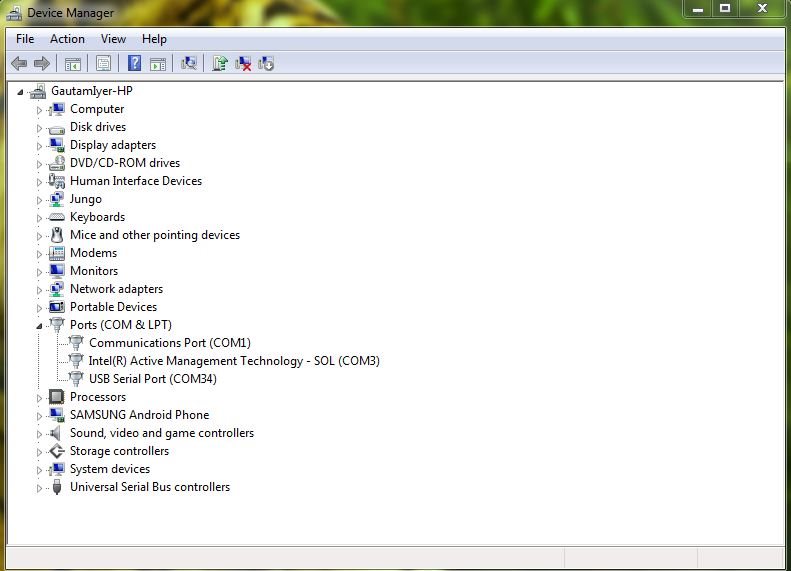
Task: Select Universal Serial Bus controllers label
Action: [x=150, y=487]
